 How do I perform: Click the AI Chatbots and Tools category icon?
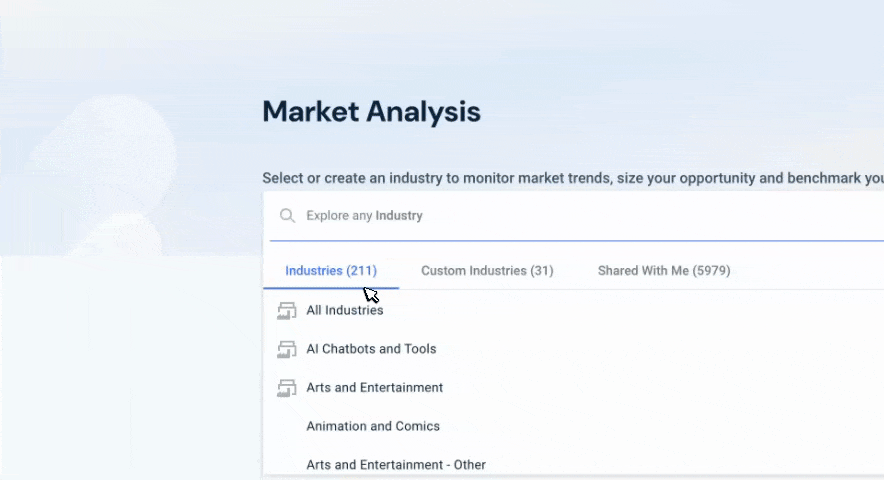click(x=287, y=349)
